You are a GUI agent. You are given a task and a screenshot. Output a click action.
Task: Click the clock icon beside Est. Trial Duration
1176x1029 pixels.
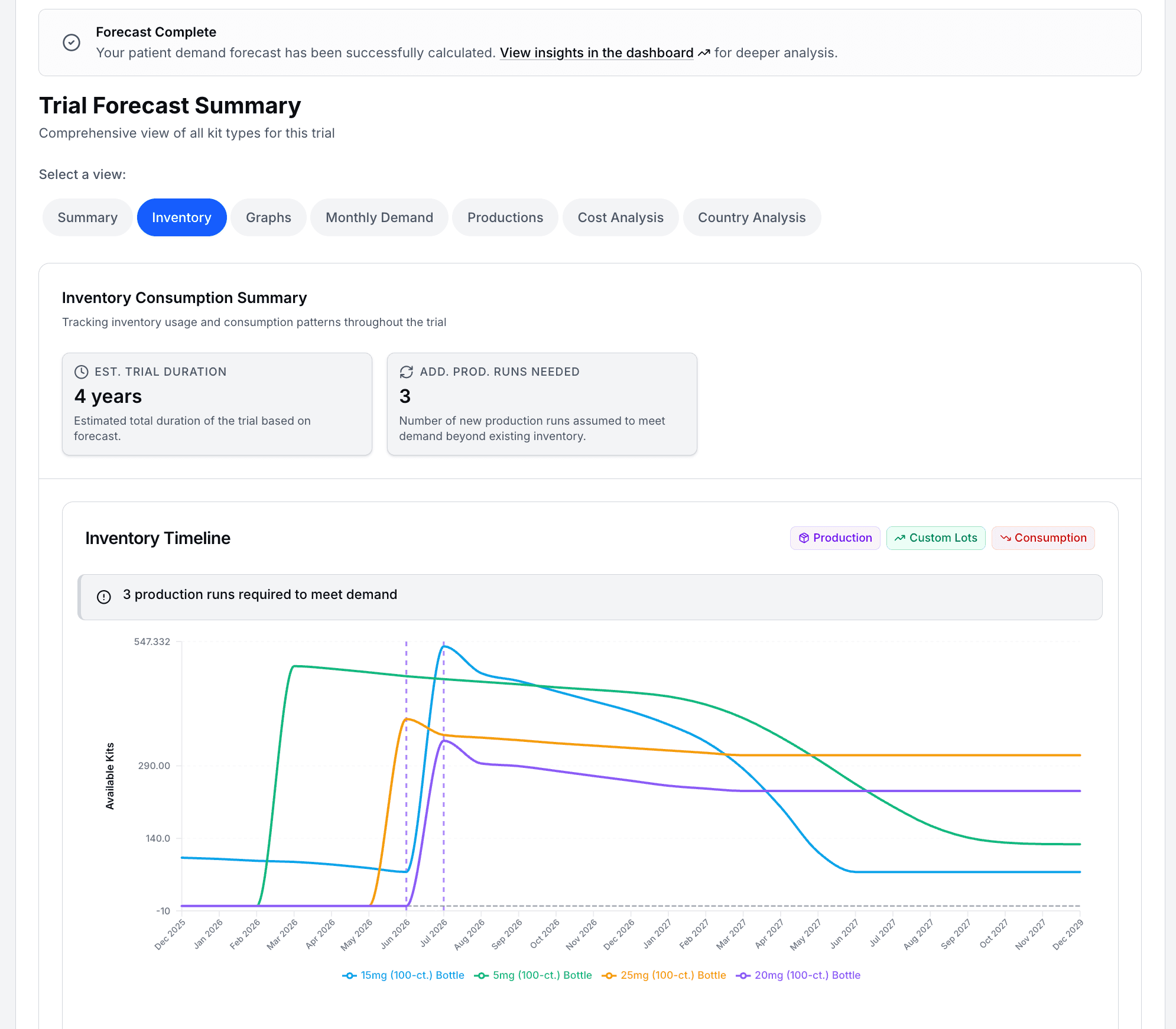pos(82,372)
